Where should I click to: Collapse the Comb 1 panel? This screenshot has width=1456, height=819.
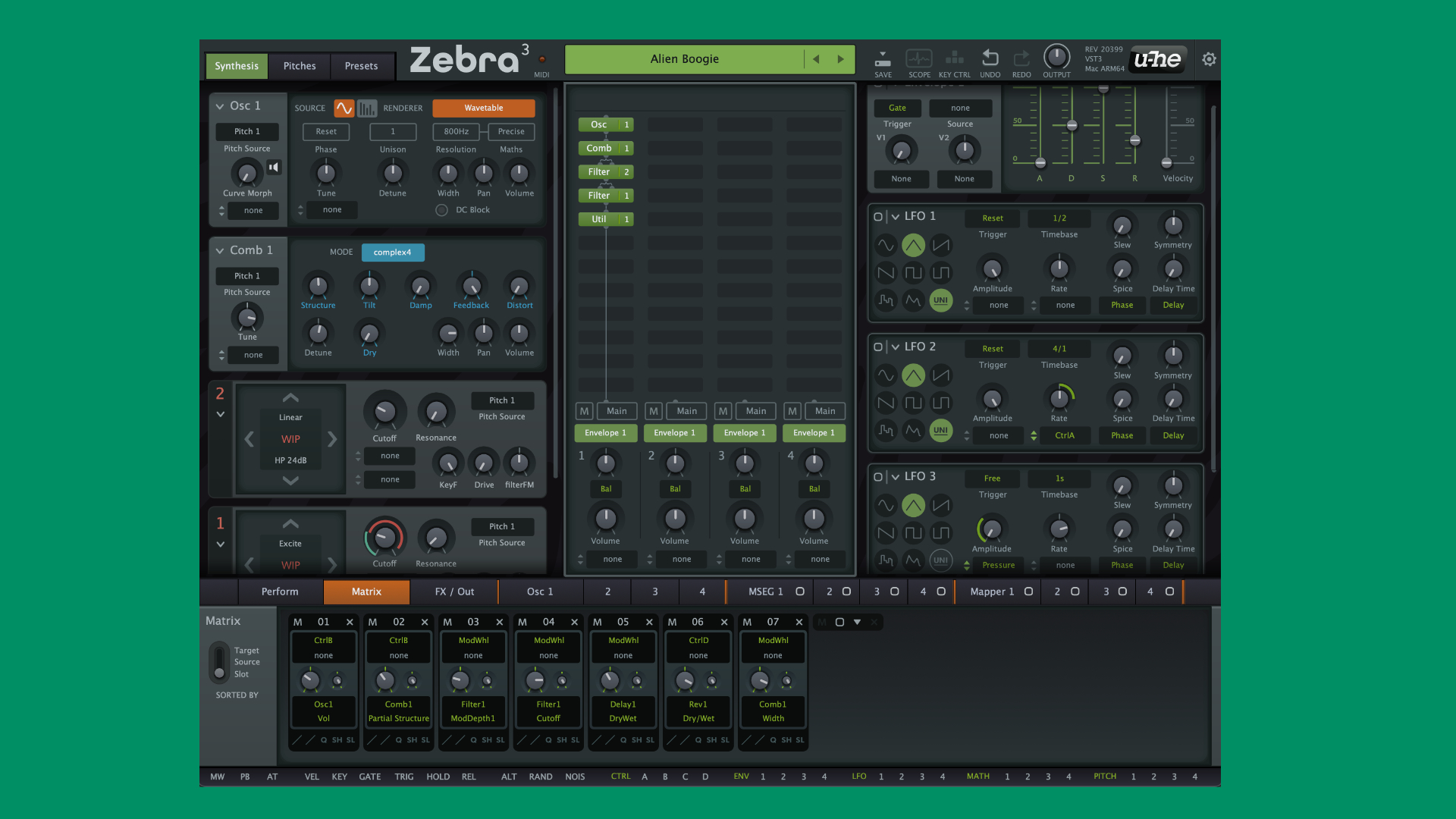(220, 250)
